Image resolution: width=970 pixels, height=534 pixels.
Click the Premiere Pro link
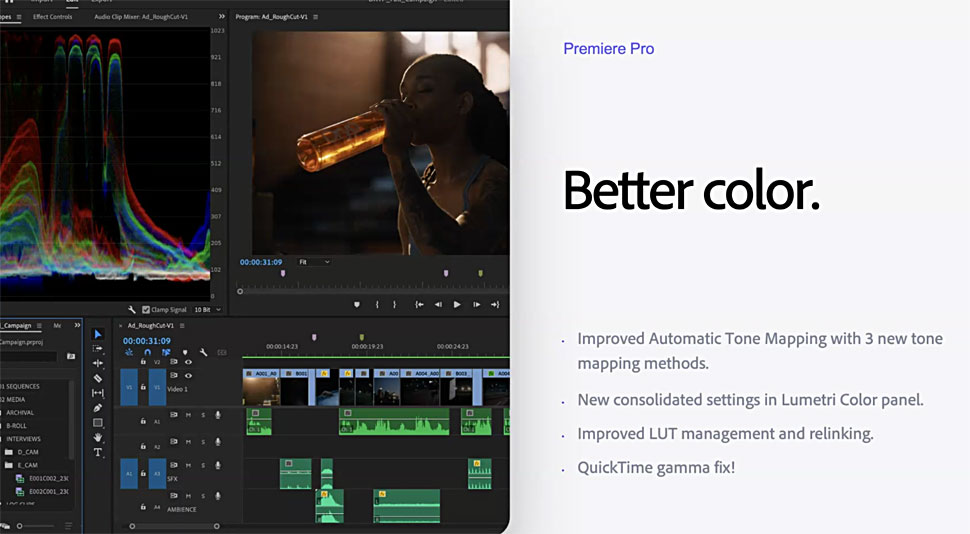[608, 49]
